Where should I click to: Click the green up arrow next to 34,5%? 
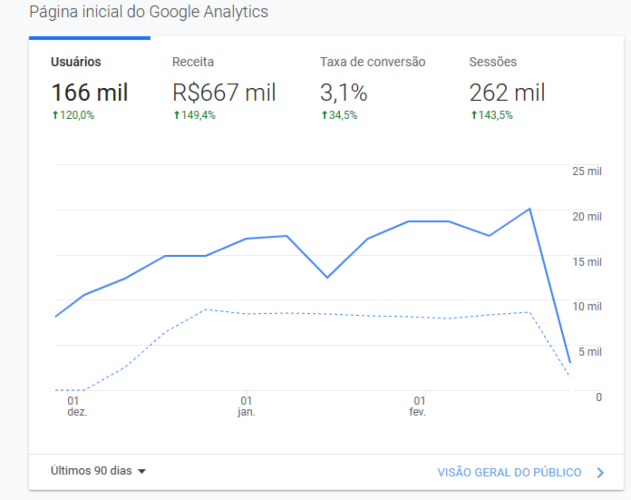(324, 115)
